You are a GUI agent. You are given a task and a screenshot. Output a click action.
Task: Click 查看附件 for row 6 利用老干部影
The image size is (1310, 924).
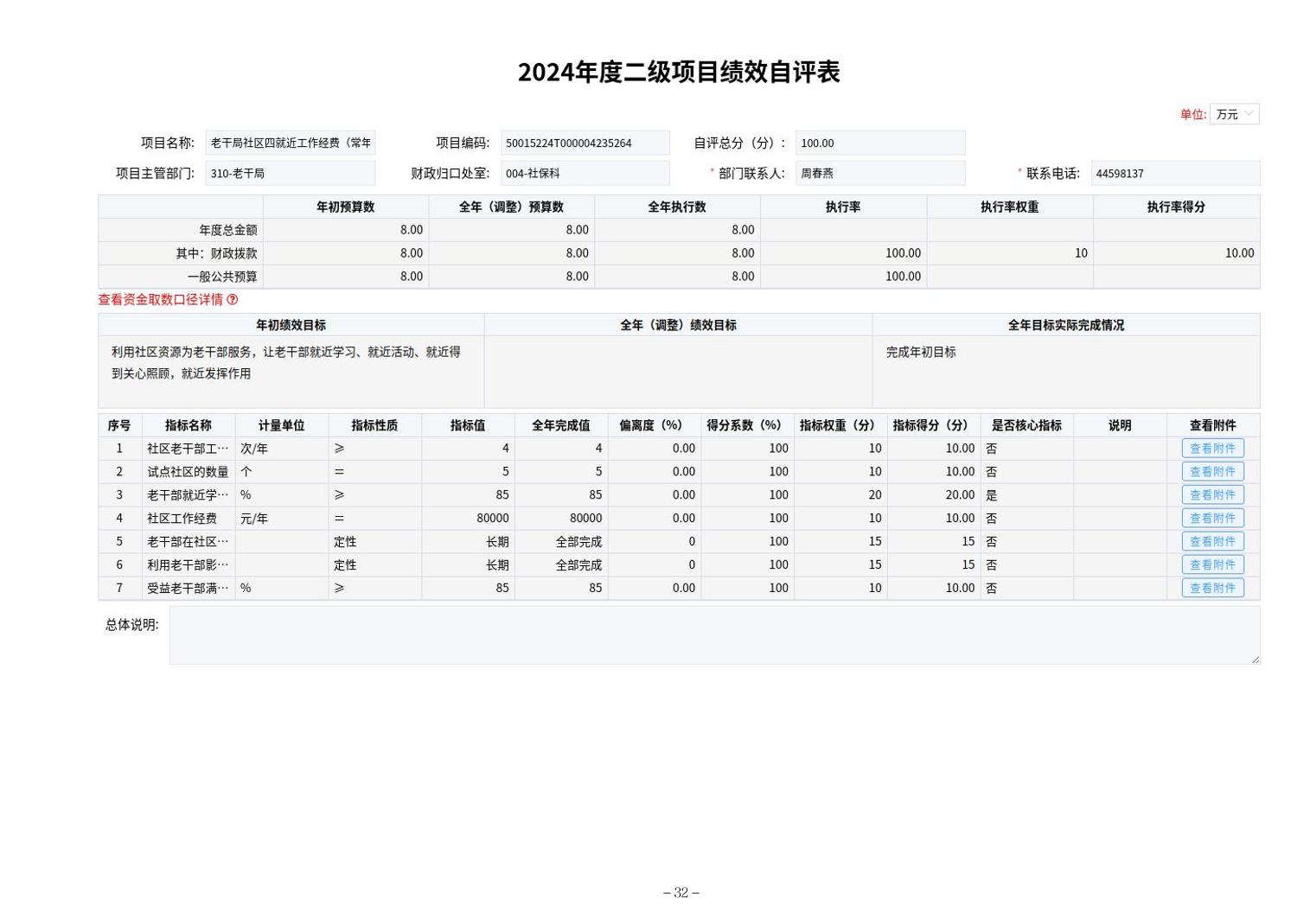[1212, 564]
